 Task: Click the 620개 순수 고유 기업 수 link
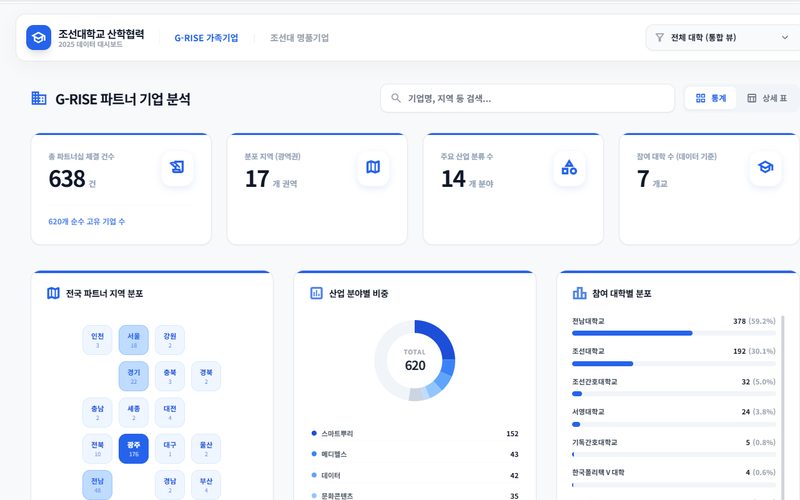pos(86,221)
